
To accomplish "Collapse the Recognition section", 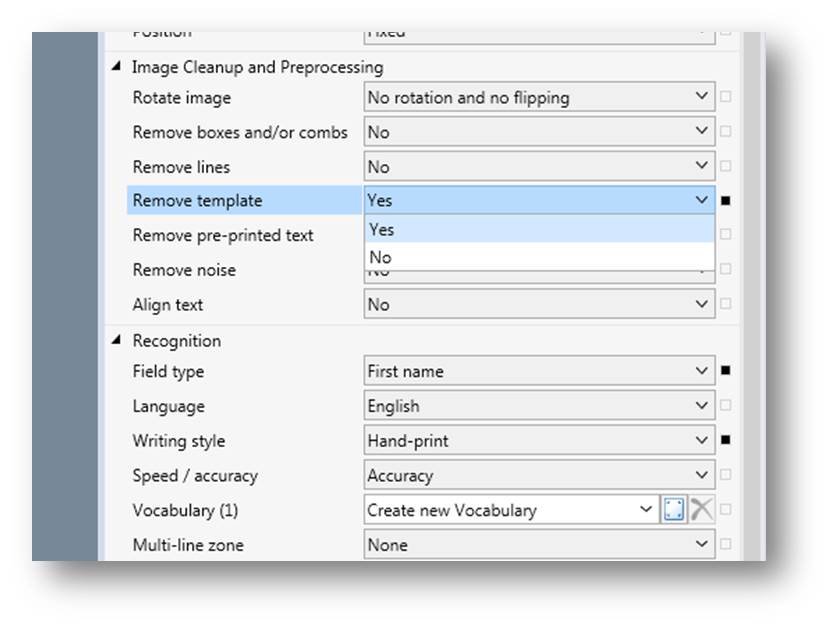I will click(x=117, y=340).
